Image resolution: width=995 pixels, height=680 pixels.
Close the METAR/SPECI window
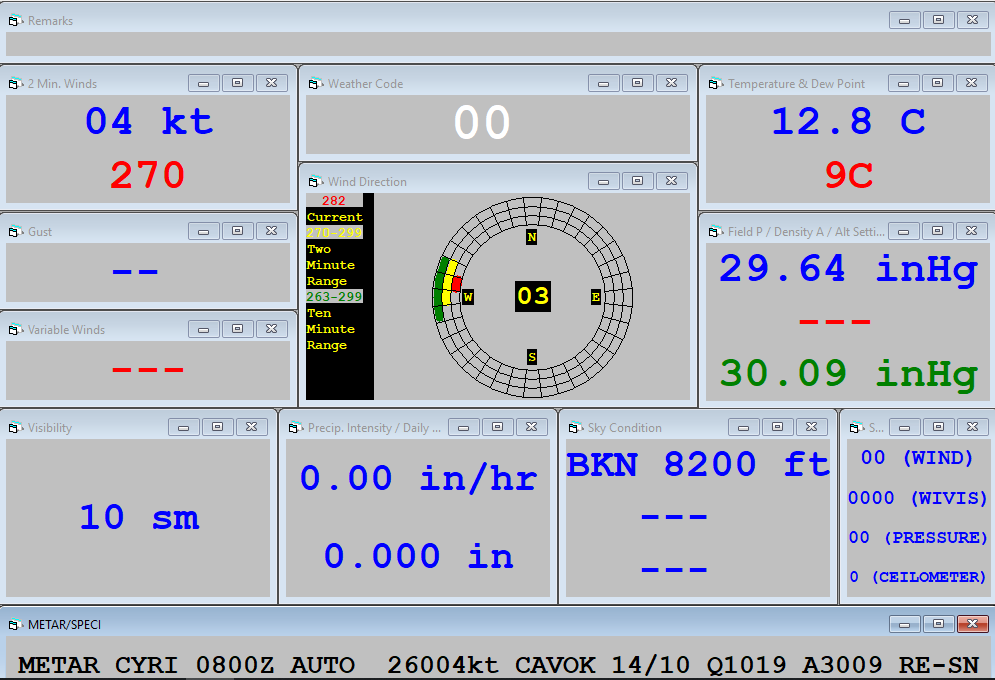(972, 624)
